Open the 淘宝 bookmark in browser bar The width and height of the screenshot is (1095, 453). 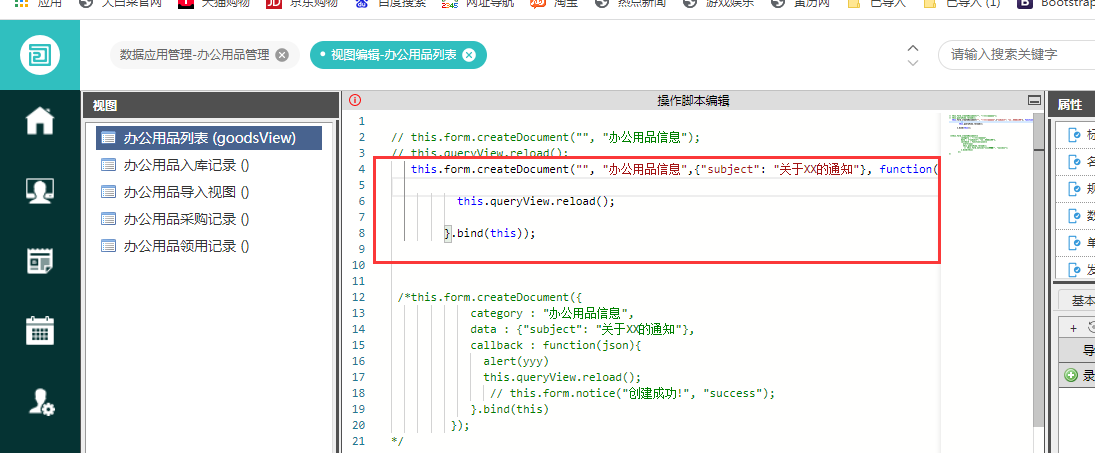(x=553, y=3)
